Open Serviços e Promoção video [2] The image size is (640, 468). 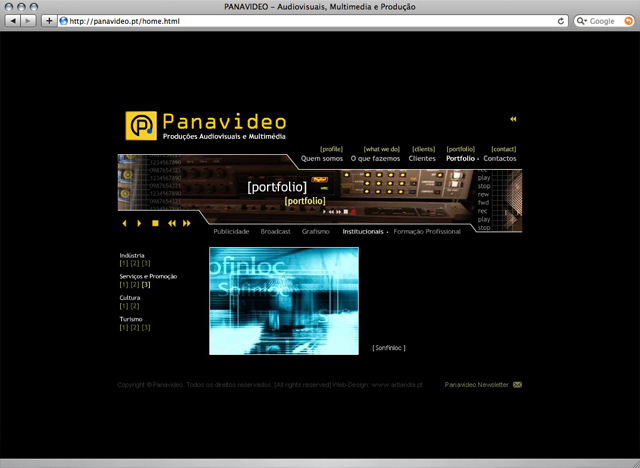[x=135, y=285]
